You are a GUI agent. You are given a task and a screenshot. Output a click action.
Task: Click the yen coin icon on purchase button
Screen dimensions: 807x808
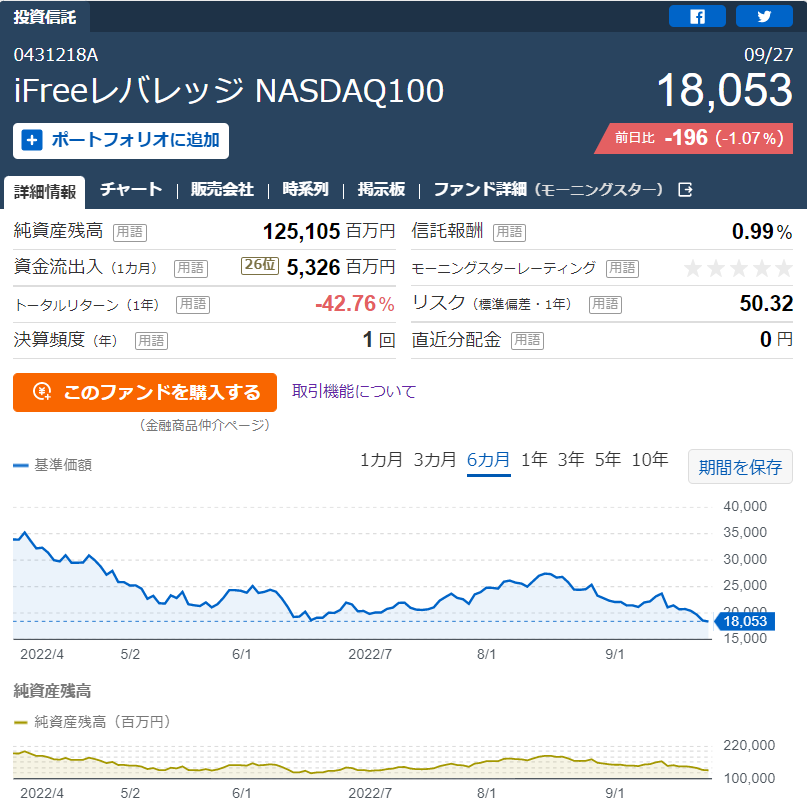click(x=42, y=392)
